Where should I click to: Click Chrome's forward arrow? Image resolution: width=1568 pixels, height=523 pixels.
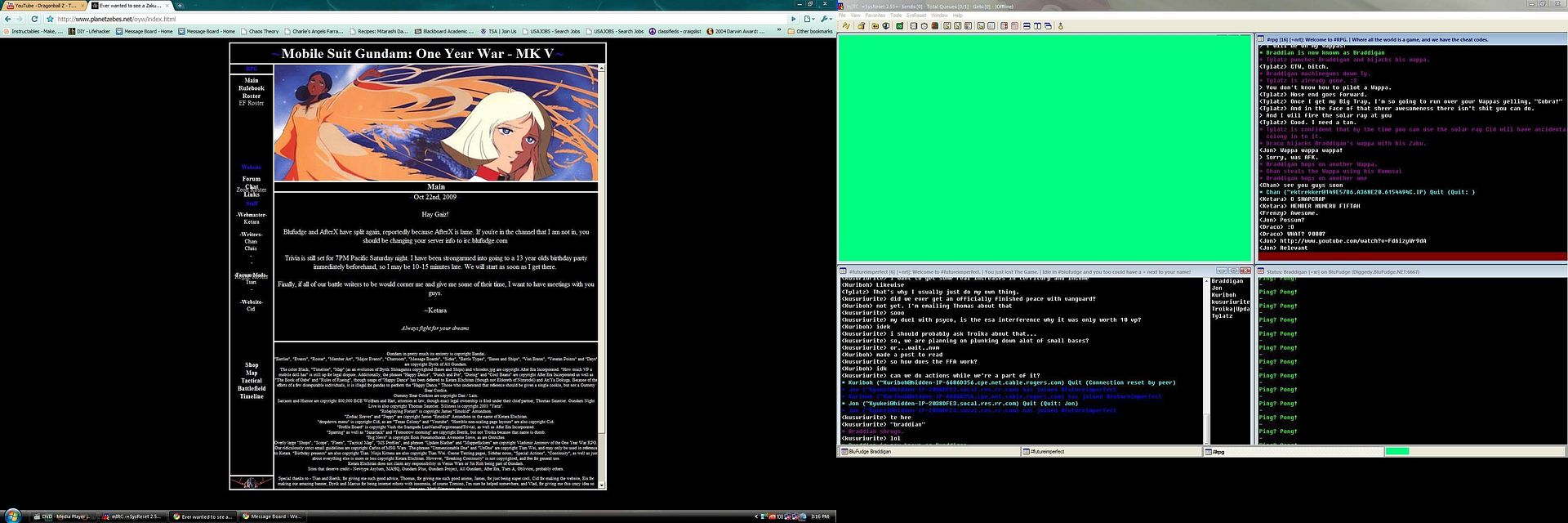pos(21,19)
